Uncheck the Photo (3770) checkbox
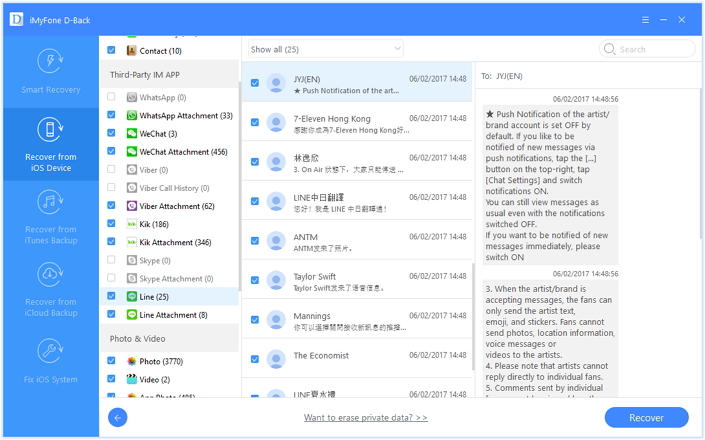Viewport: 705px width, 440px height. [111, 360]
